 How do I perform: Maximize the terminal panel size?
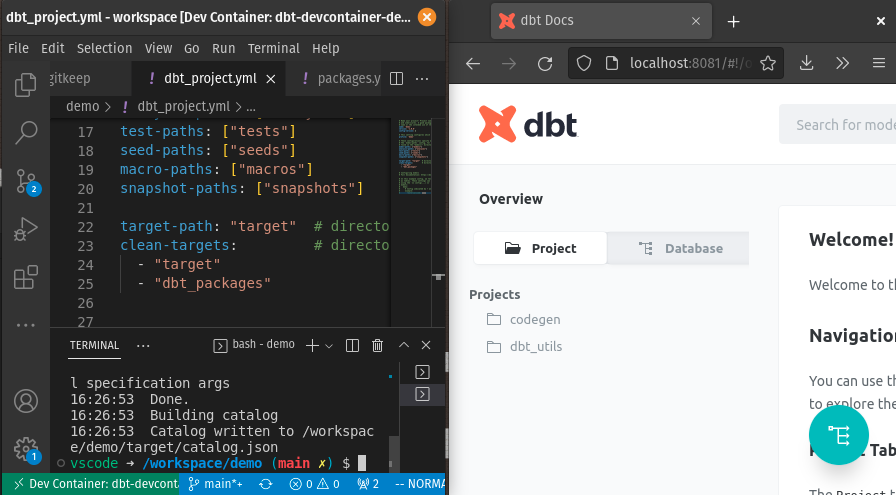[x=403, y=345]
